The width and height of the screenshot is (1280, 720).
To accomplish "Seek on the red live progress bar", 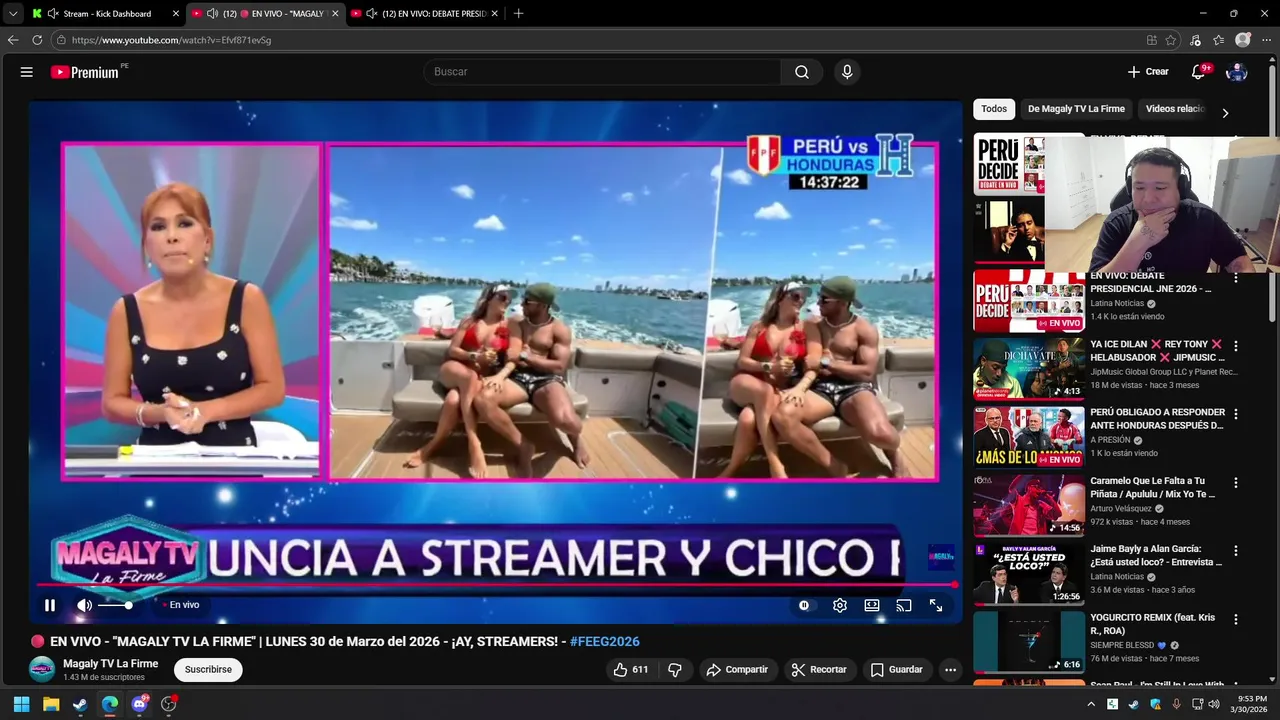I will (496, 585).
